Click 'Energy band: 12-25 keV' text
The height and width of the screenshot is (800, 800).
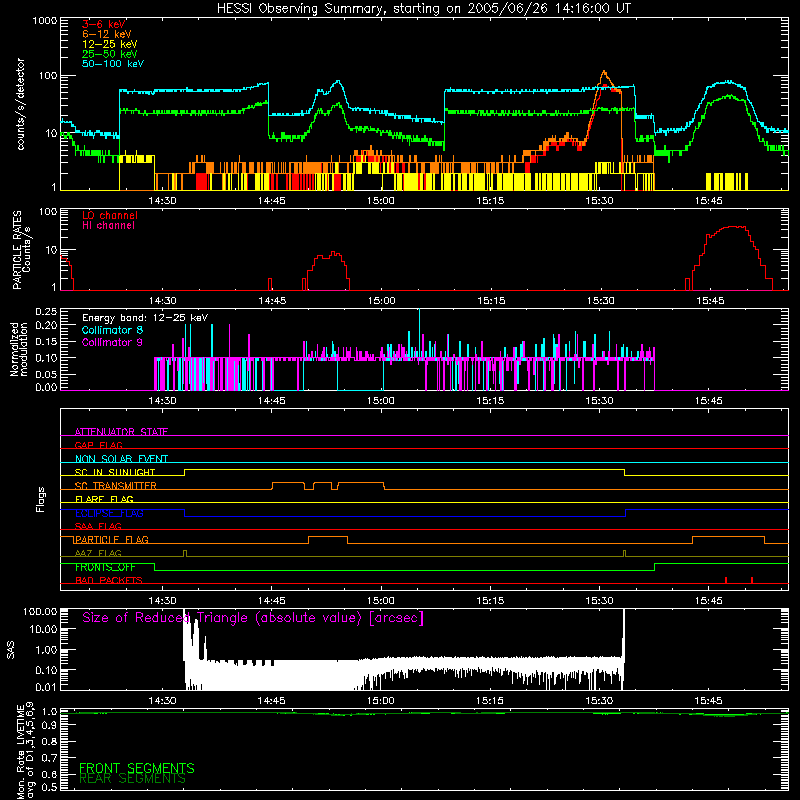point(145,318)
